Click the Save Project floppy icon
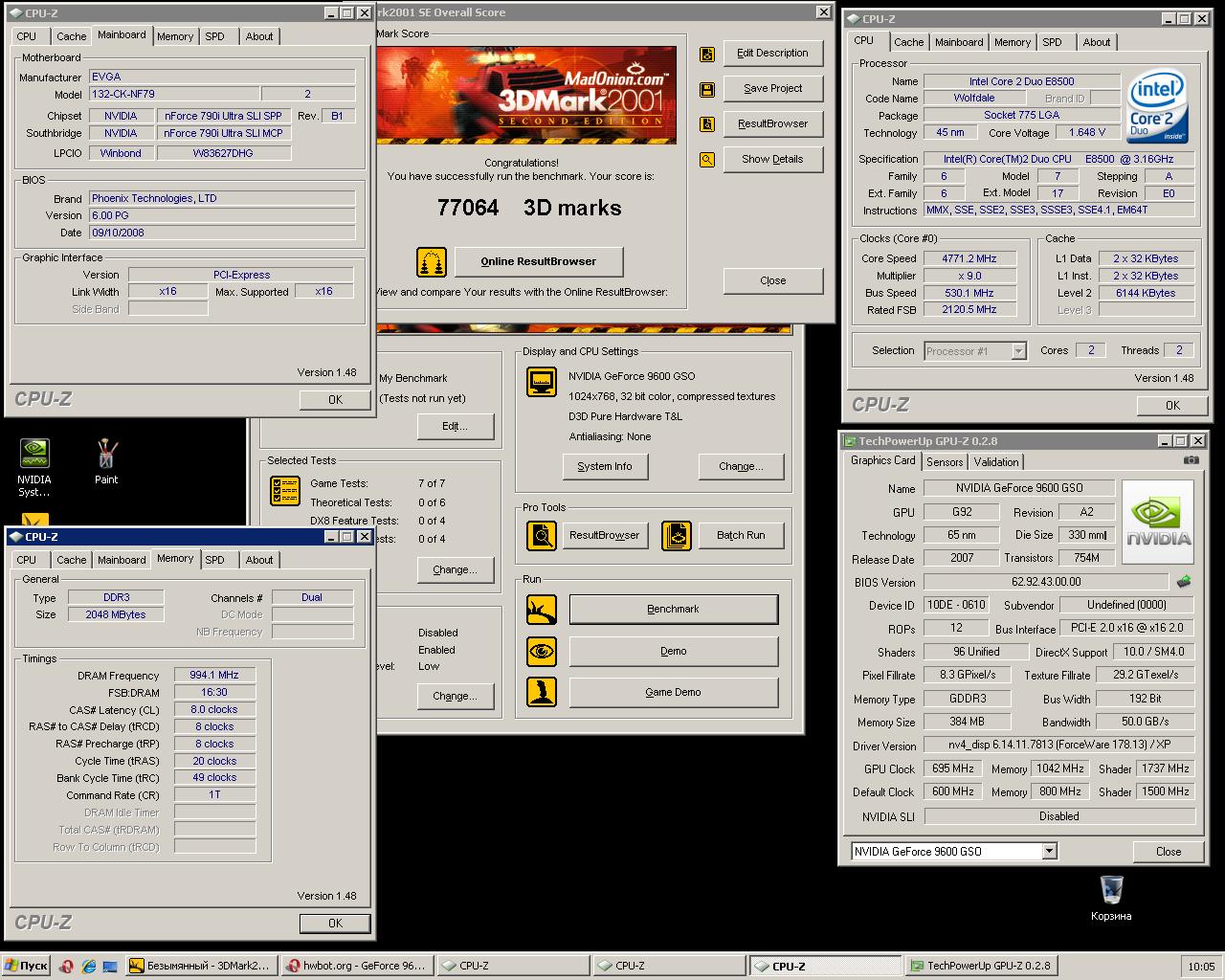Viewport: 1225px width, 980px height. coord(706,90)
